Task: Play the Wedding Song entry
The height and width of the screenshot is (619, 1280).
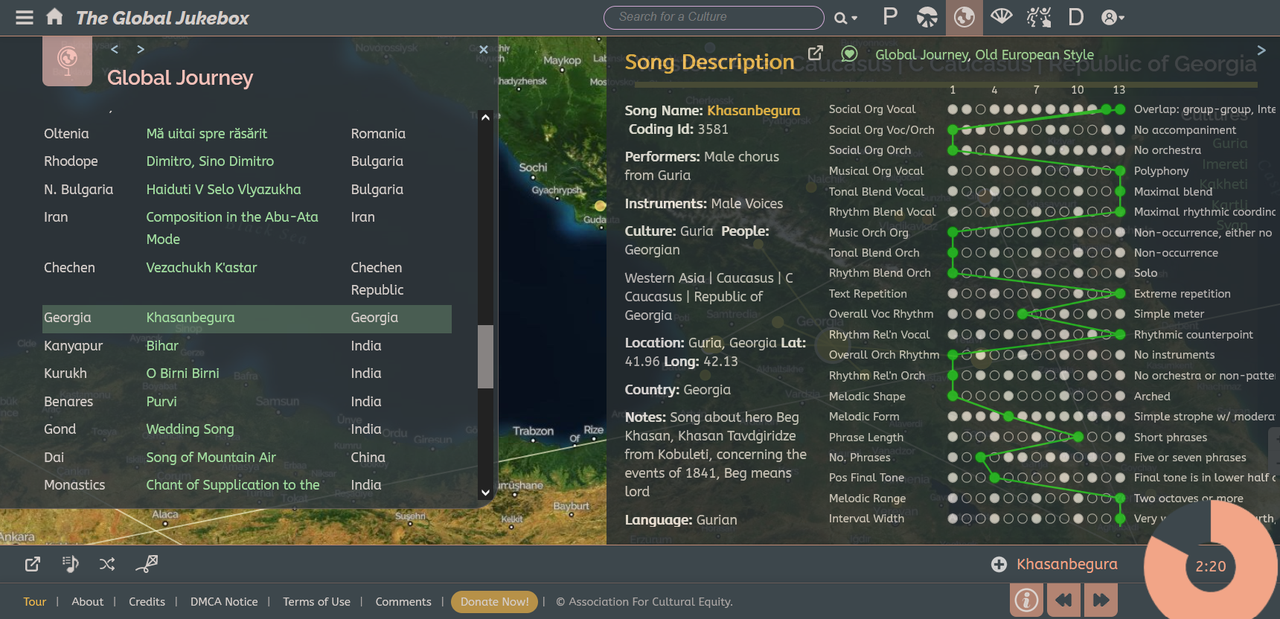Action: click(x=190, y=429)
